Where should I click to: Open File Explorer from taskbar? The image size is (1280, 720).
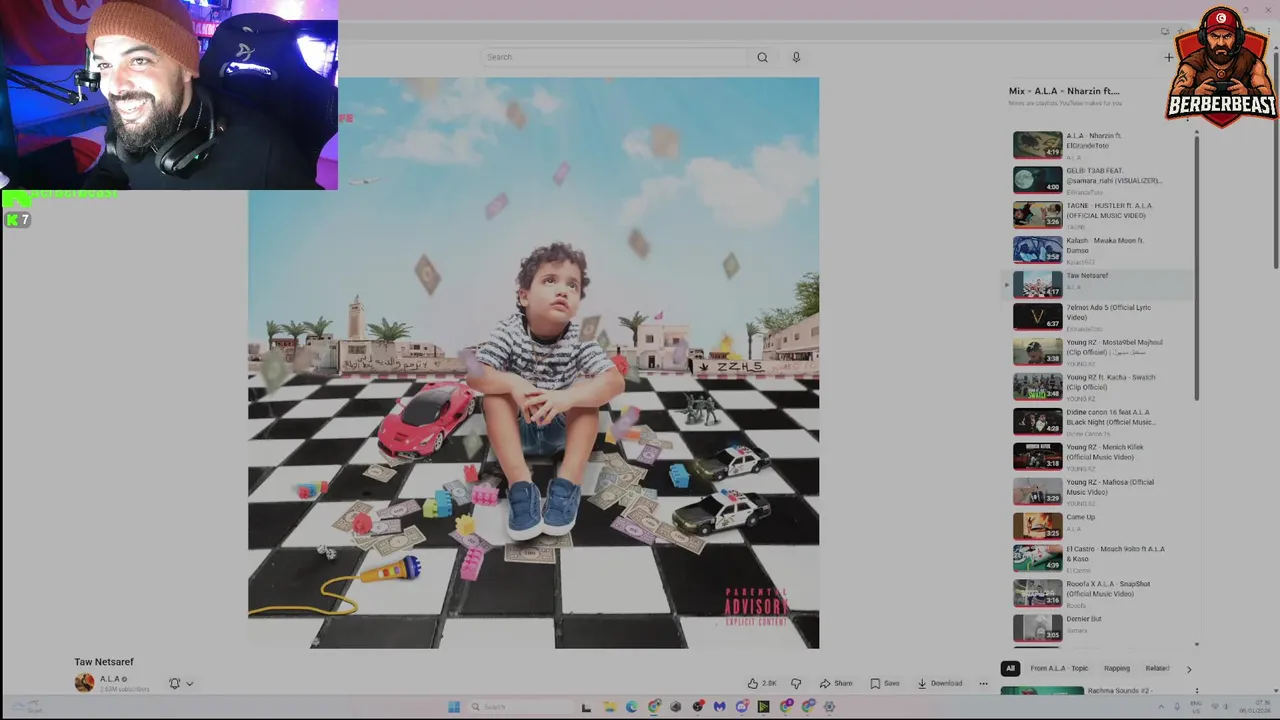609,707
